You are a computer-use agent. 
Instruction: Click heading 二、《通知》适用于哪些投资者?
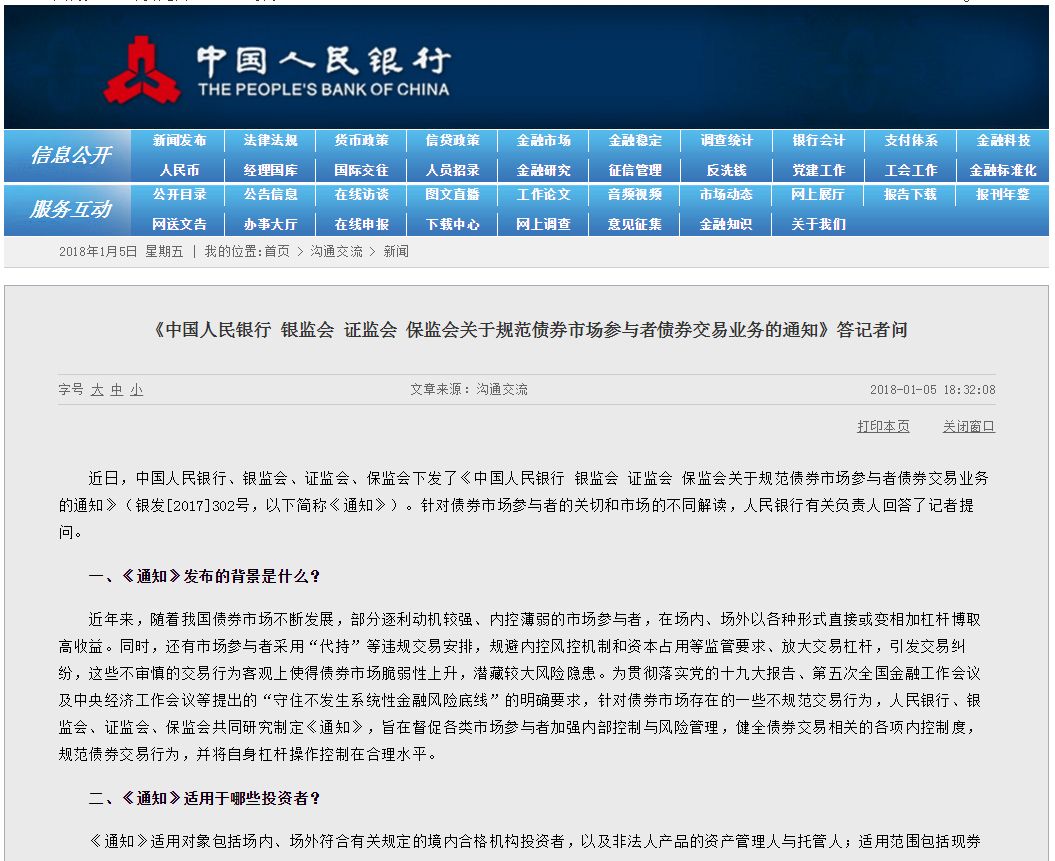tap(204, 798)
